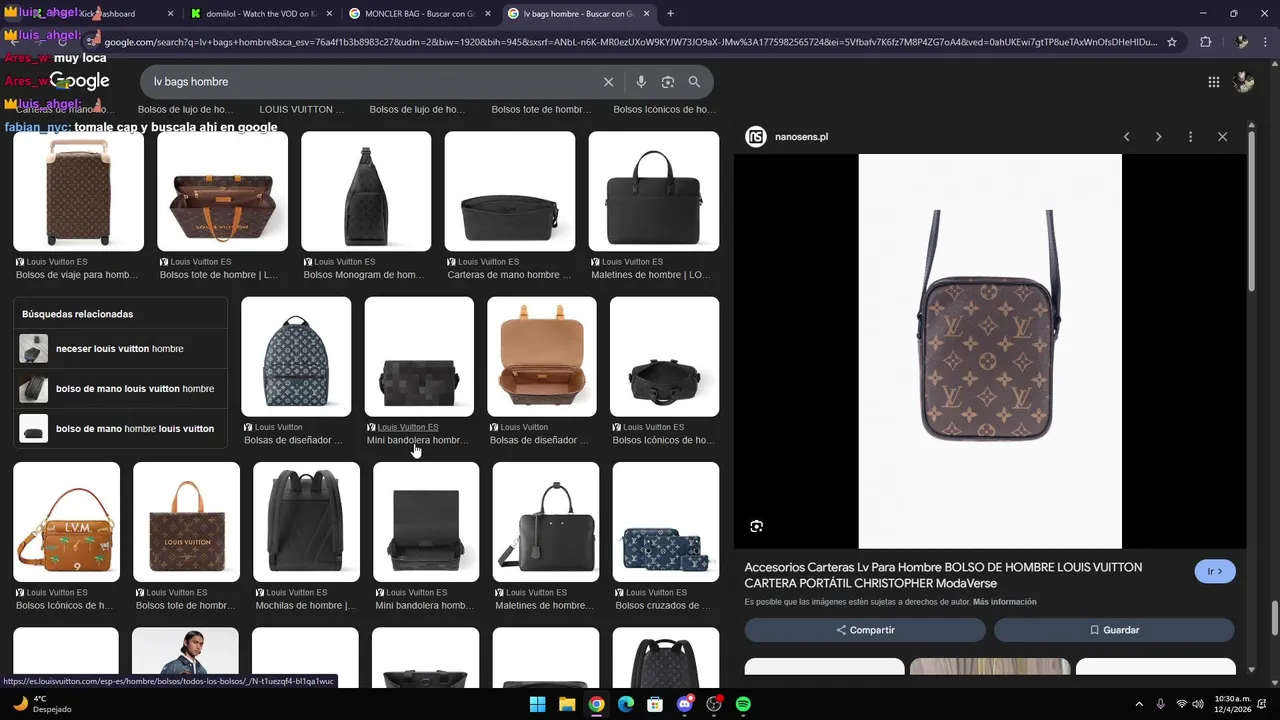Open Mini bandolera hombr... result under cursor
Screen dimensions: 1280x720
pyautogui.click(x=419, y=356)
